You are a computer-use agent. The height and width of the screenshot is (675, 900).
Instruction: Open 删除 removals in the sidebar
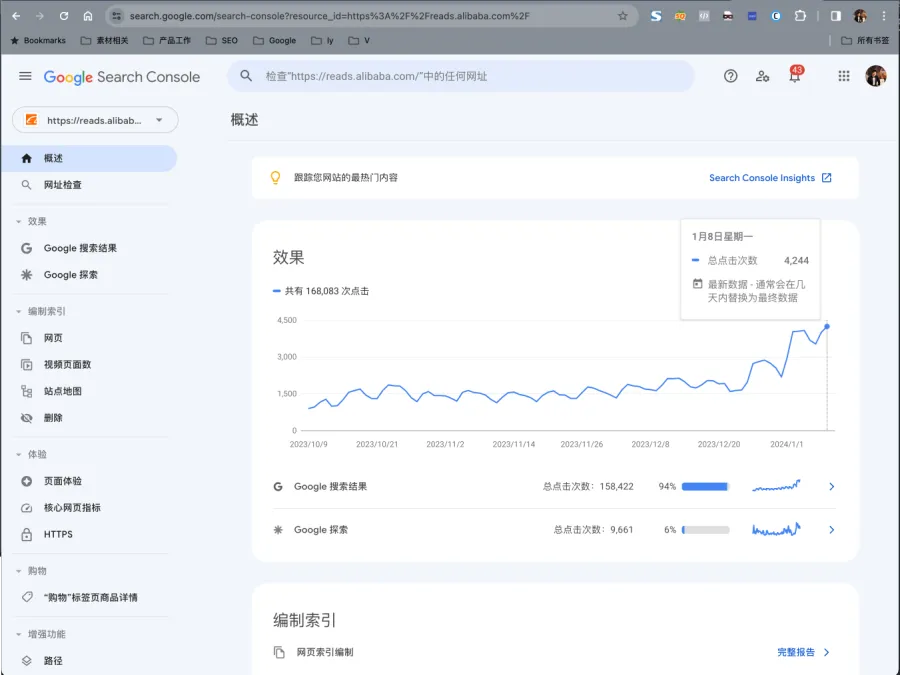89,418
